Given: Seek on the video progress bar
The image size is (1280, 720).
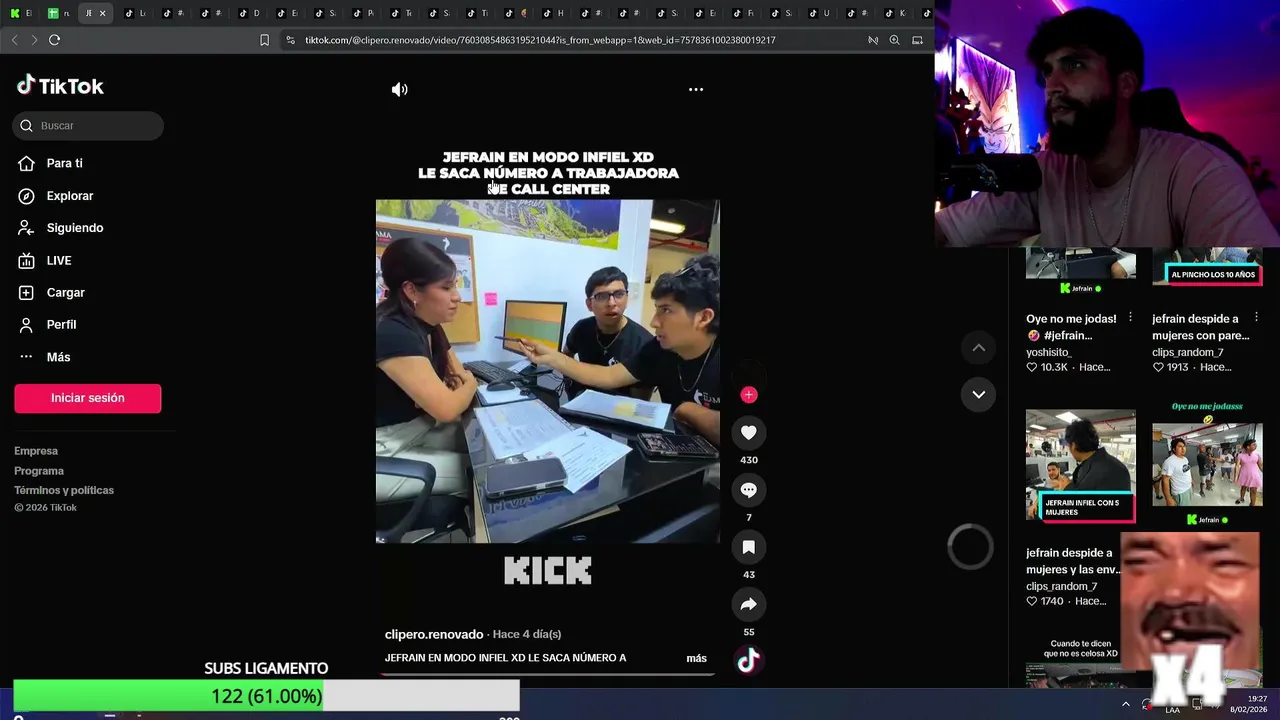Looking at the screenshot, I should click(547, 673).
